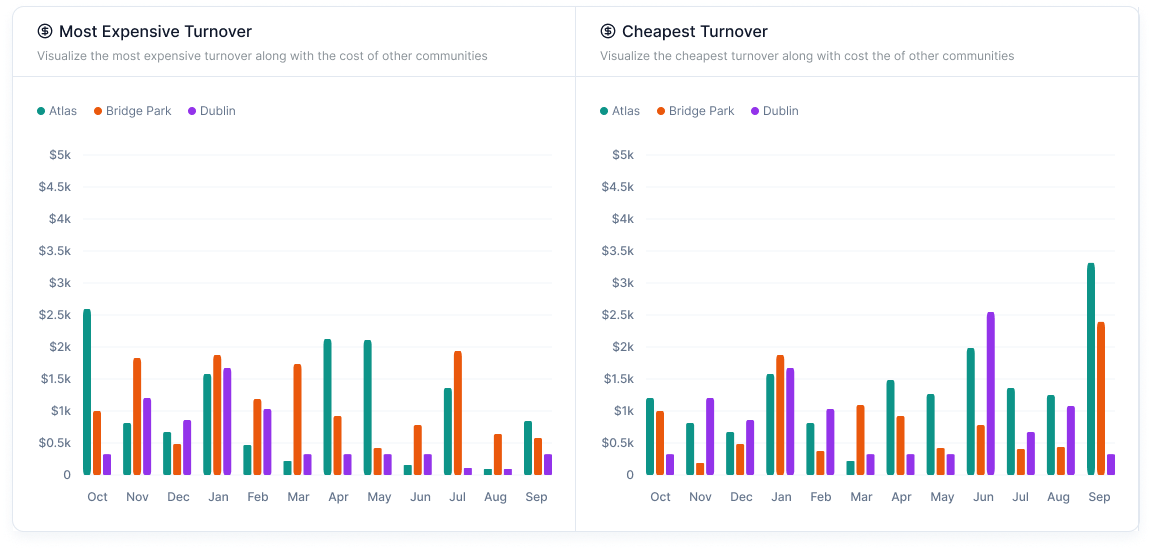Image resolution: width=1152 pixels, height=550 pixels.
Task: Click dollar icon beside Most Expensive Turnover
Action: pyautogui.click(x=45, y=32)
